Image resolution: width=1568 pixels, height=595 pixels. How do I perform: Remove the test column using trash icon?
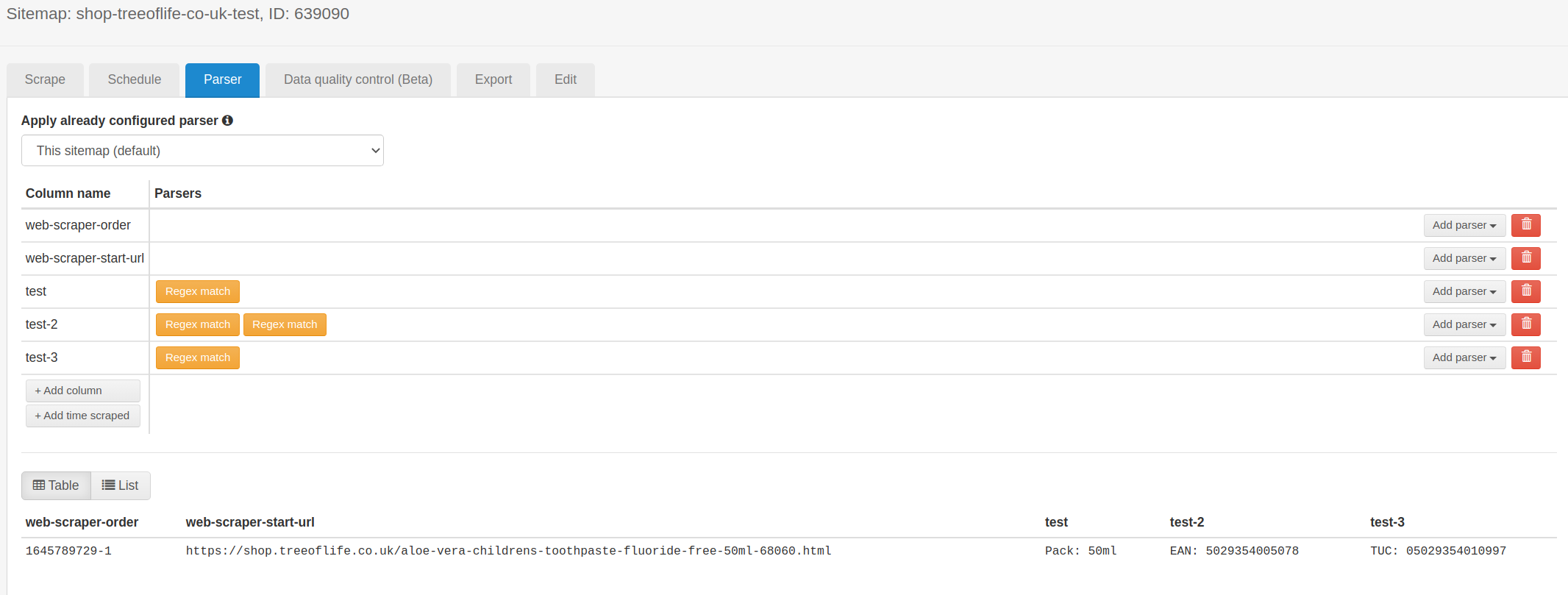(1525, 291)
